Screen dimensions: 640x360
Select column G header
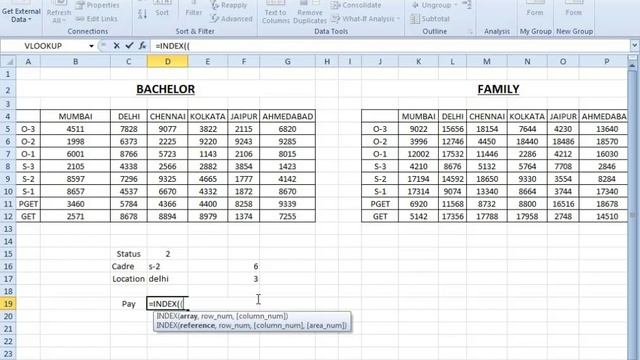[287, 62]
